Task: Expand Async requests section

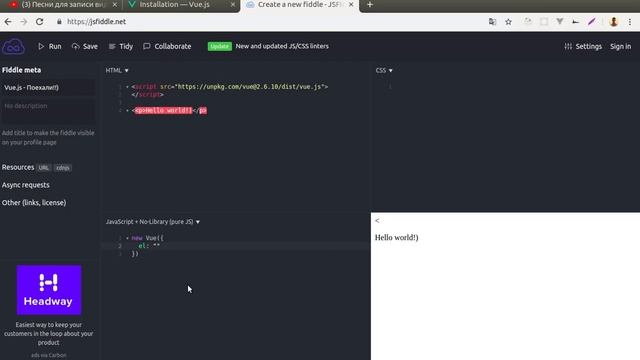Action: [x=26, y=185]
